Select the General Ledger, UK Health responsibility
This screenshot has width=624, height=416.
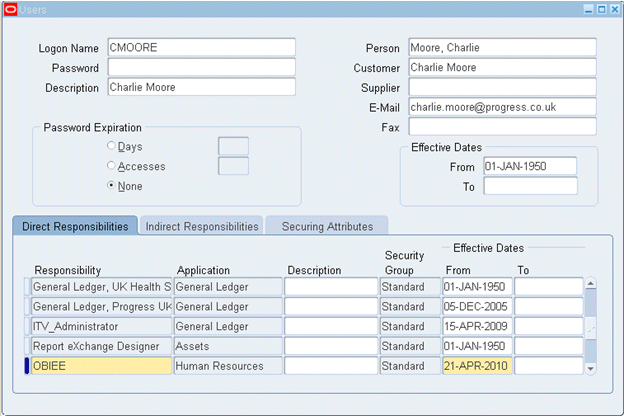(101, 287)
